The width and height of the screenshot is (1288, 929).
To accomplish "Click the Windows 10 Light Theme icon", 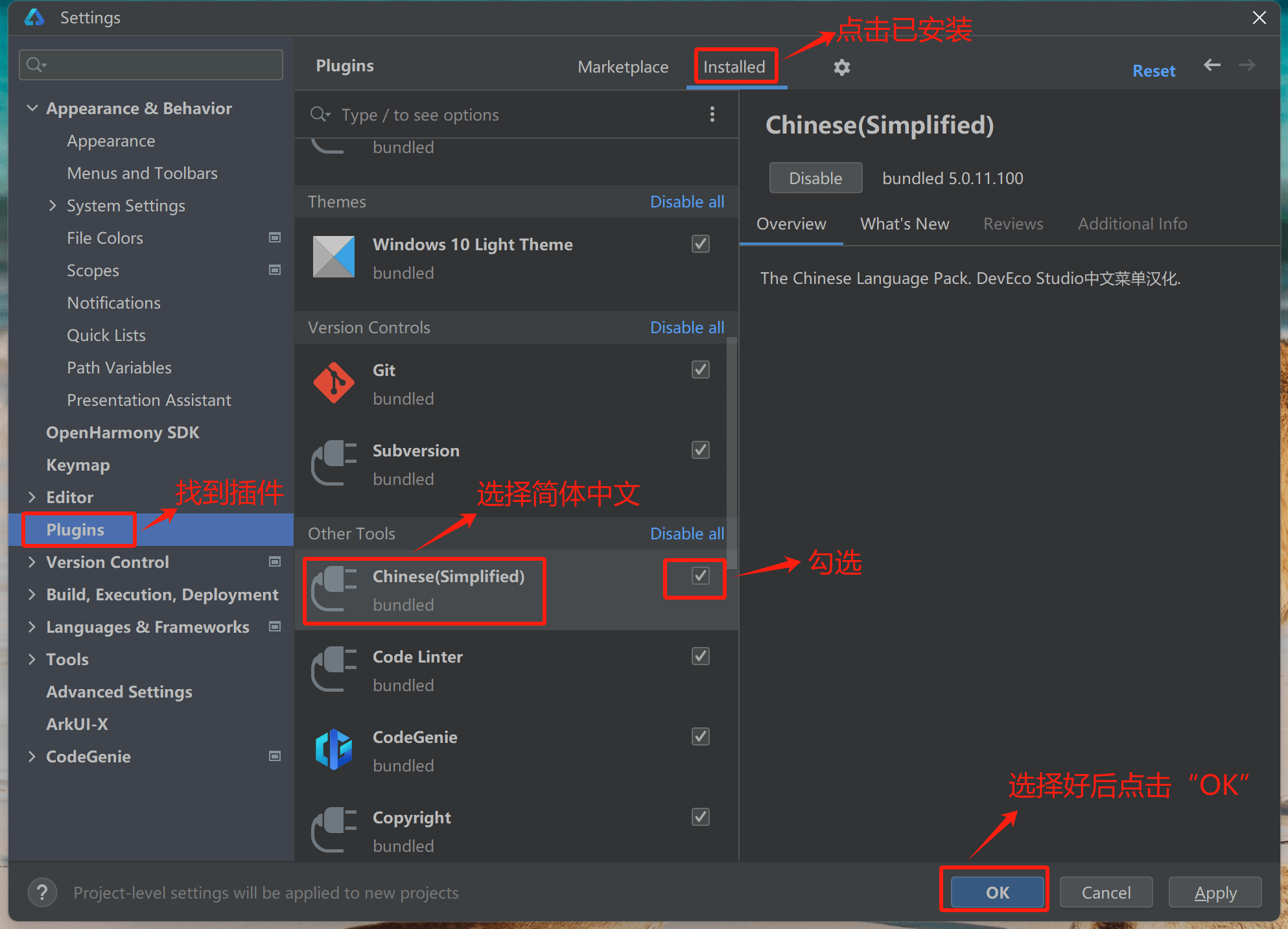I will click(333, 257).
